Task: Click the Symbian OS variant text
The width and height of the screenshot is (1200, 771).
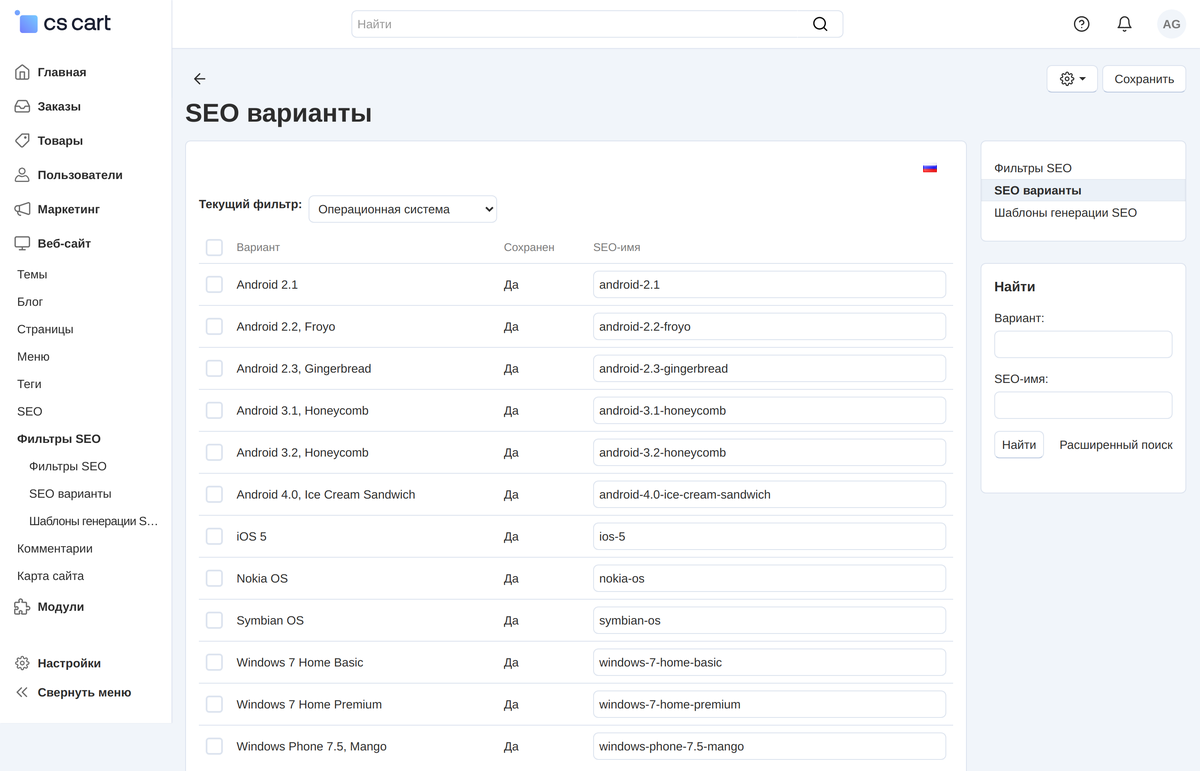Action: pos(270,621)
